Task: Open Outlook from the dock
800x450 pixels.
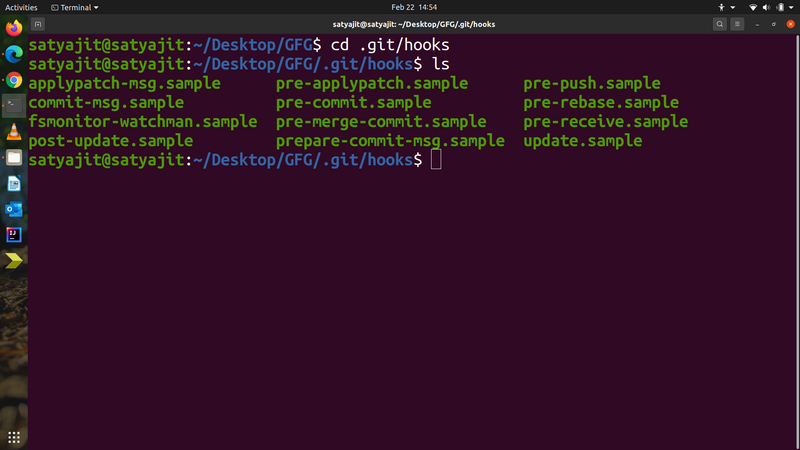Action: tap(14, 209)
